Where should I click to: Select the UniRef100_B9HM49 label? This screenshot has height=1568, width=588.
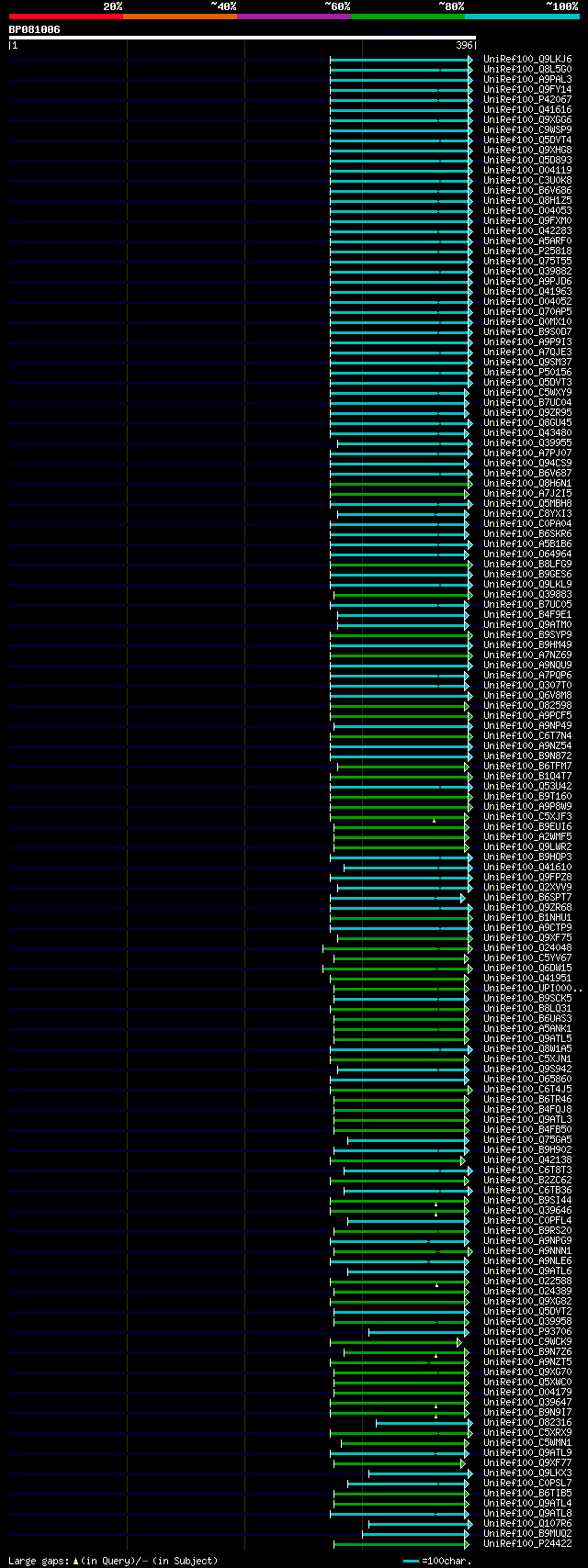[527, 644]
